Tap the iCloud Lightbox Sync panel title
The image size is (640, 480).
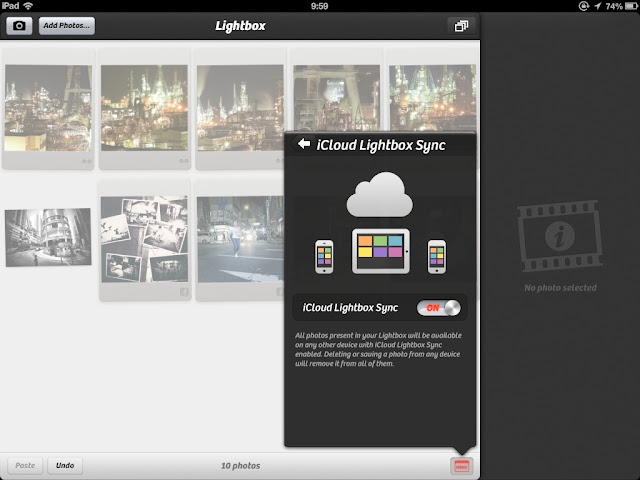click(x=381, y=145)
